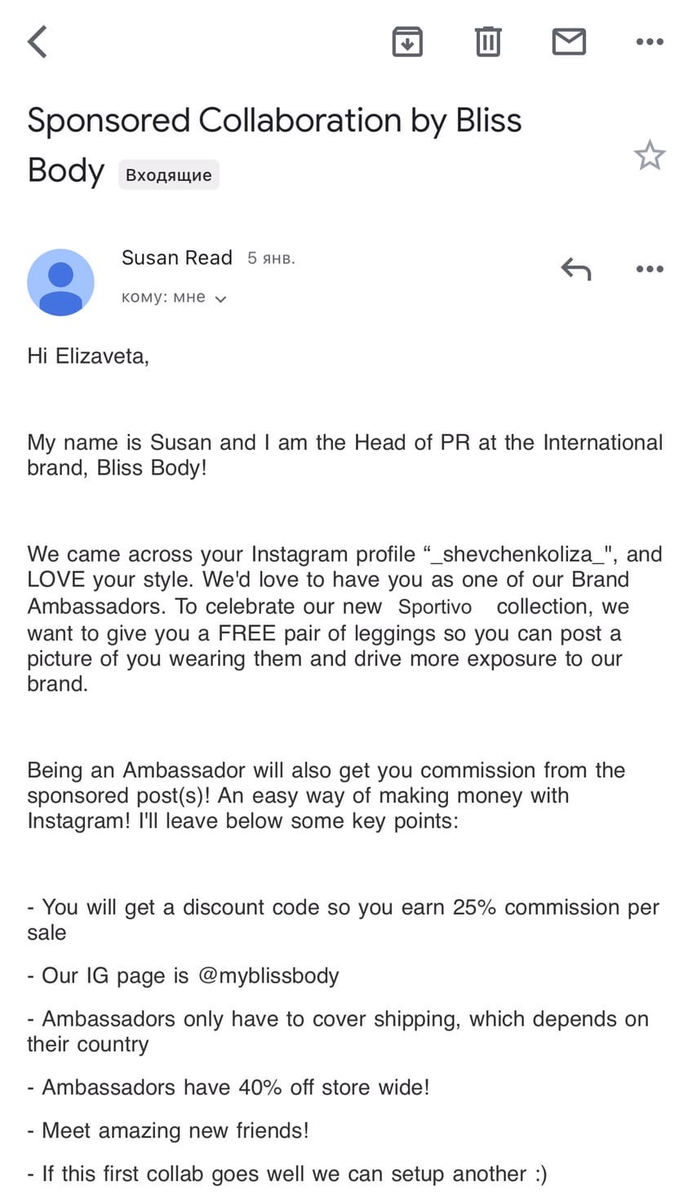The width and height of the screenshot is (697, 1200).
Task: Tap the Входящие inbox label
Action: point(169,175)
